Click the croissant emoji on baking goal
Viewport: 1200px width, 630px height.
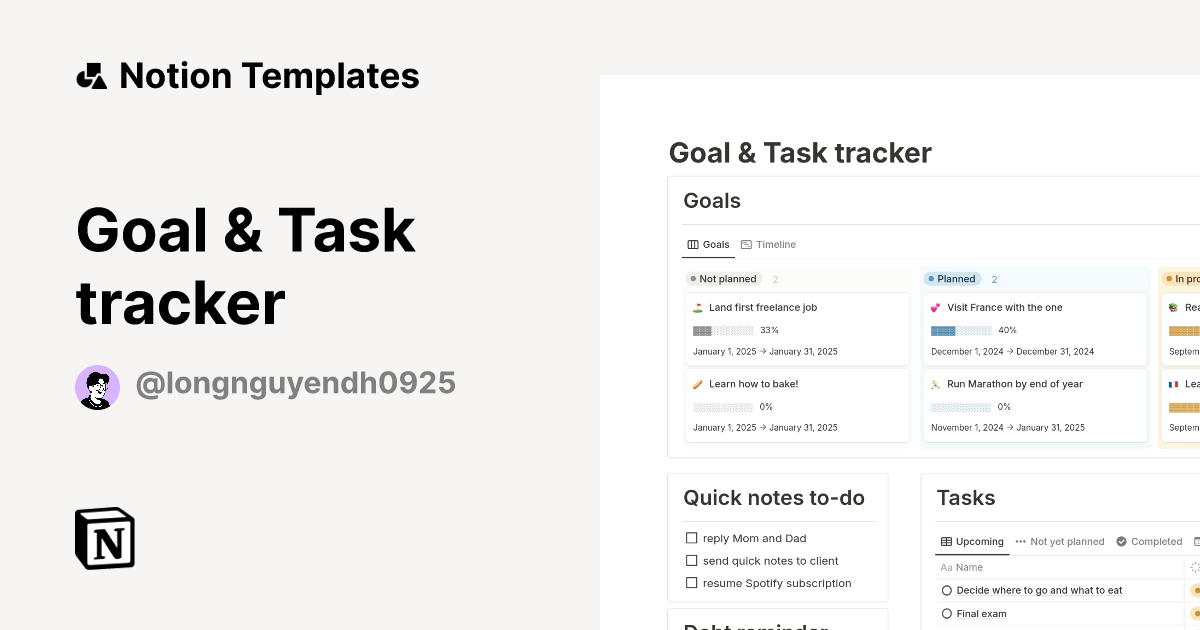(697, 383)
